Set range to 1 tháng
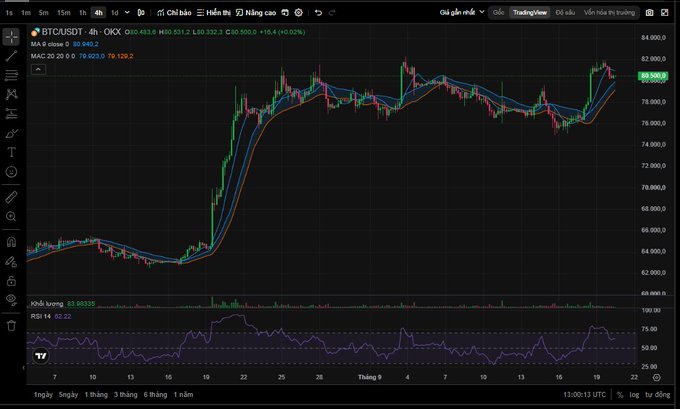 coord(96,394)
